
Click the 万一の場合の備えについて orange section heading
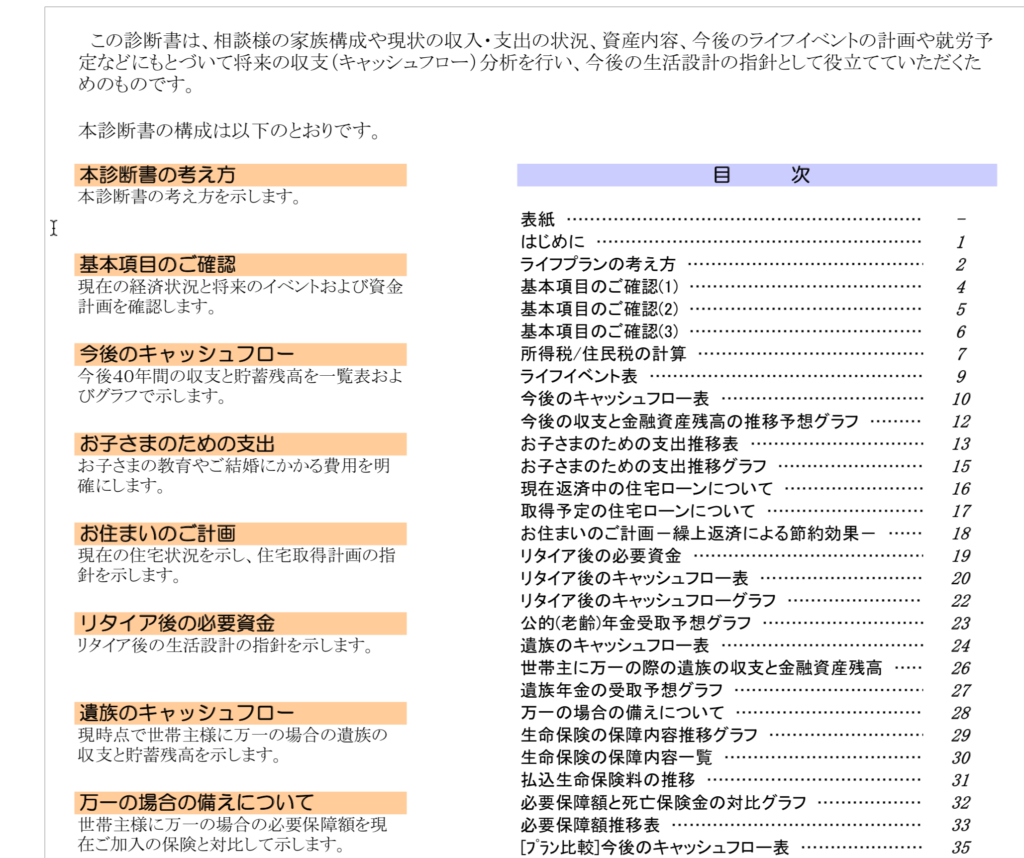point(196,803)
